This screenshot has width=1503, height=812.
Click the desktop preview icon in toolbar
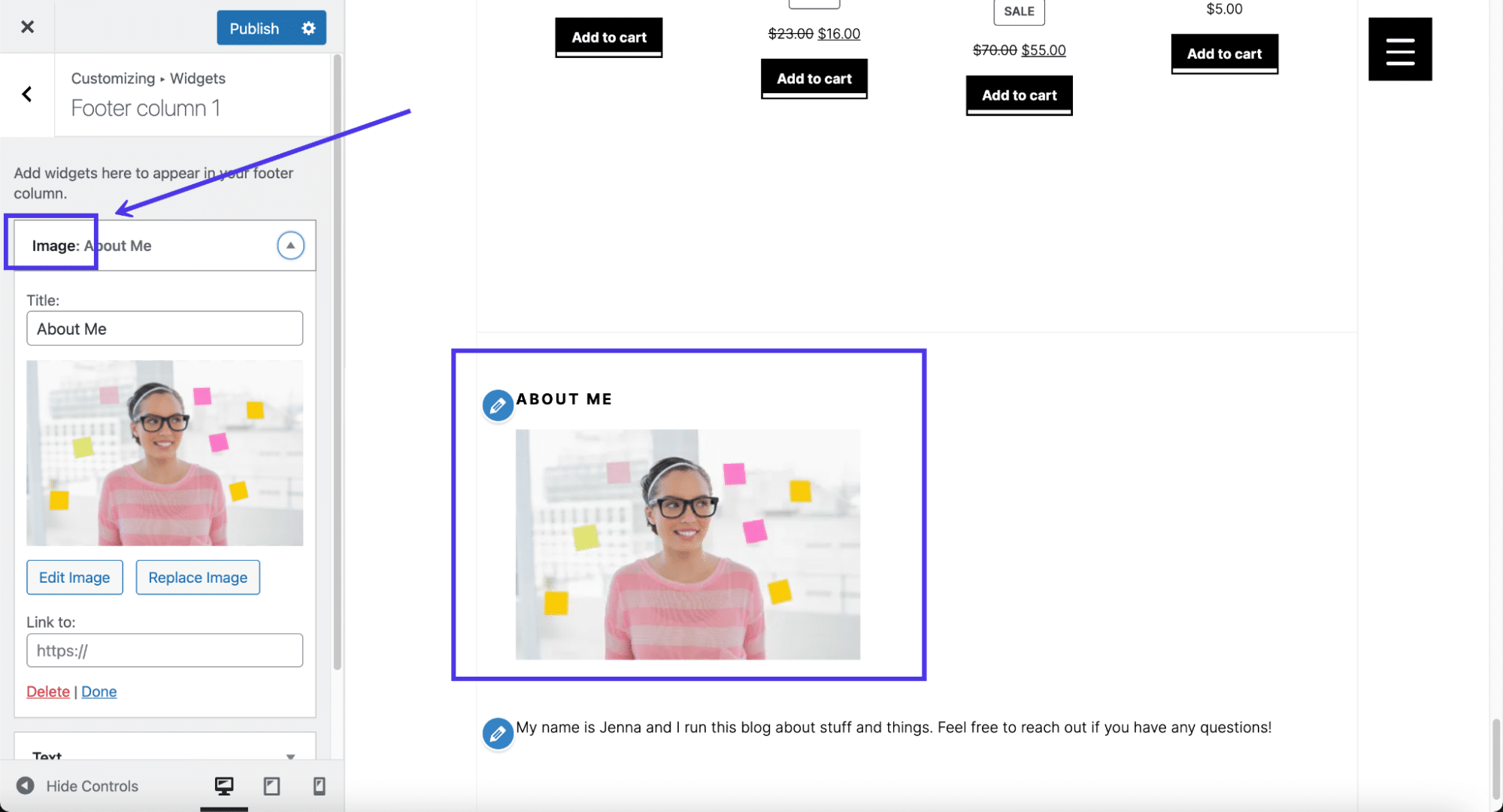tap(224, 786)
